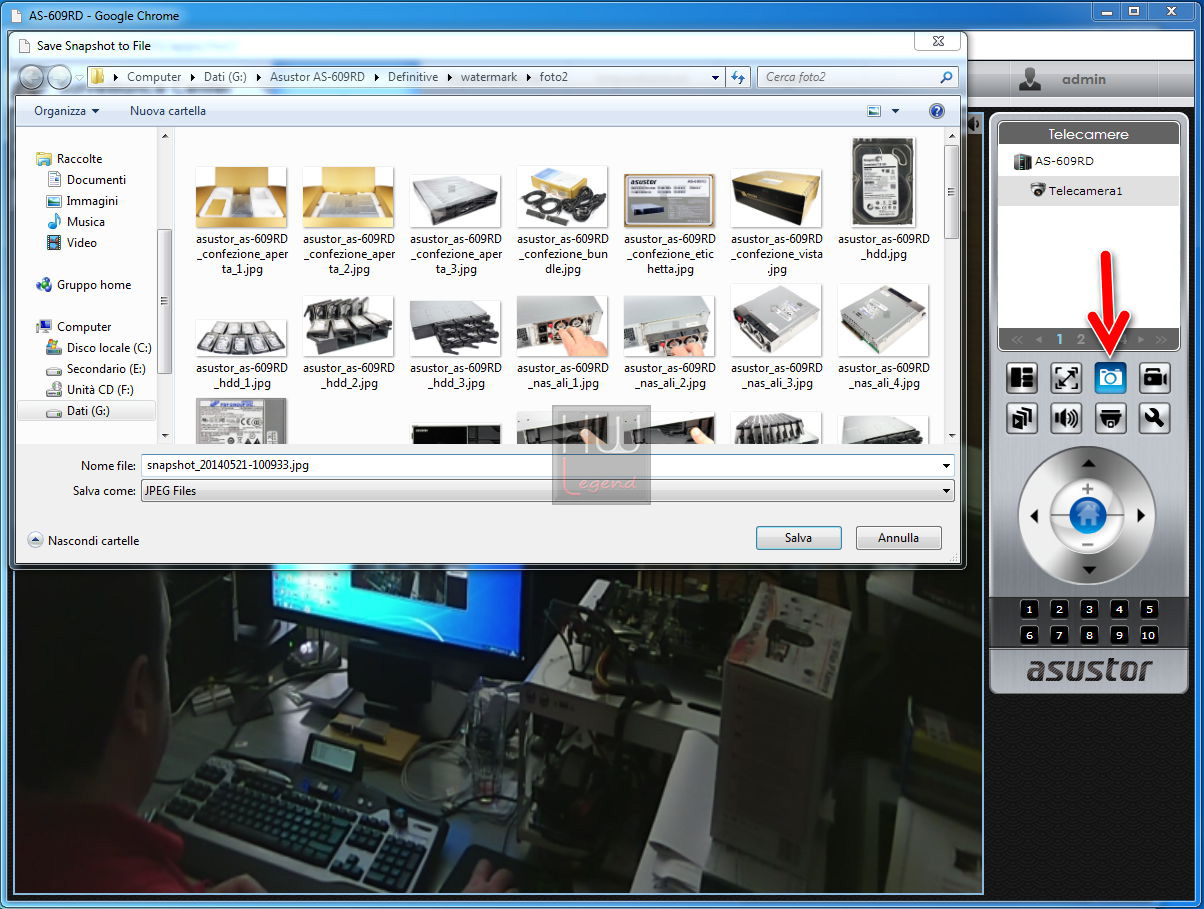This screenshot has width=1204, height=909.
Task: Zoom out using the PTZ minus sign
Action: click(x=1087, y=544)
